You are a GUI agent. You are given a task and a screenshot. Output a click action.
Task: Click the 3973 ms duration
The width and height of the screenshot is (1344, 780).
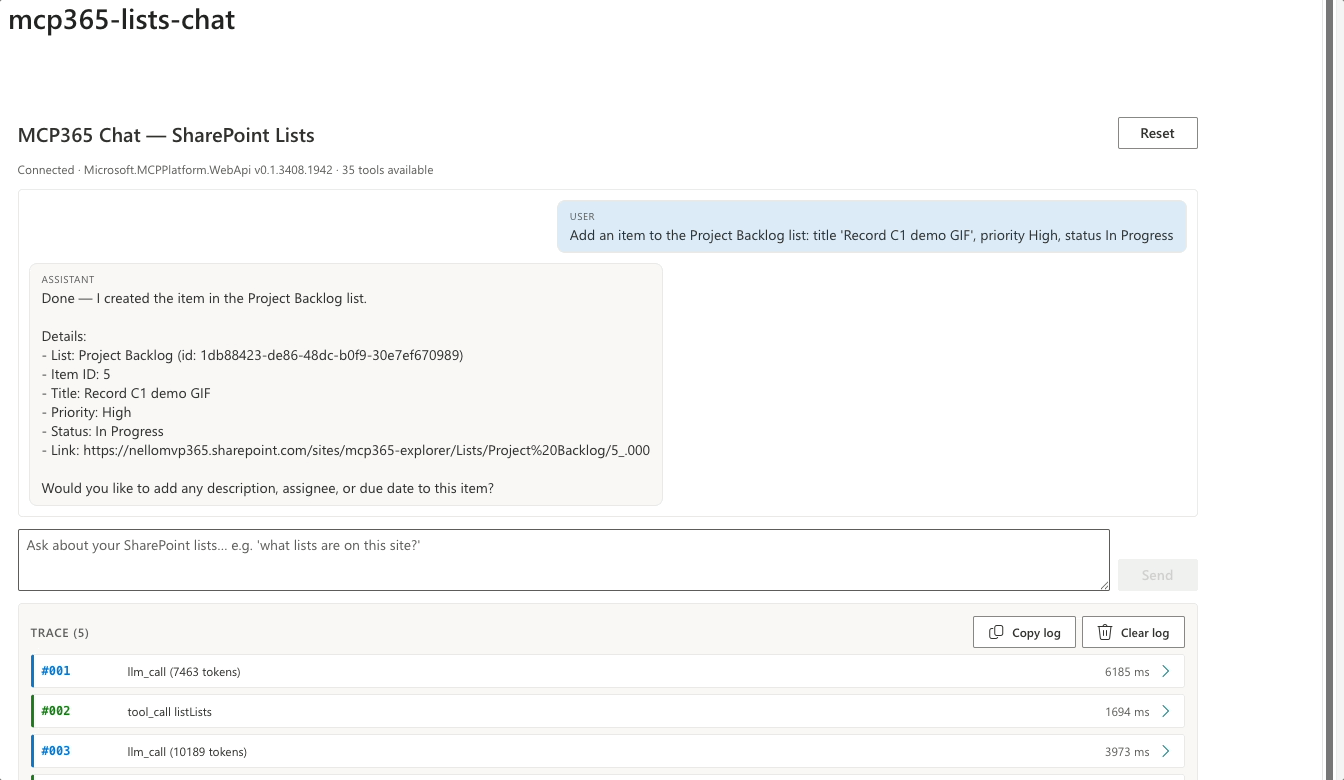click(1127, 752)
